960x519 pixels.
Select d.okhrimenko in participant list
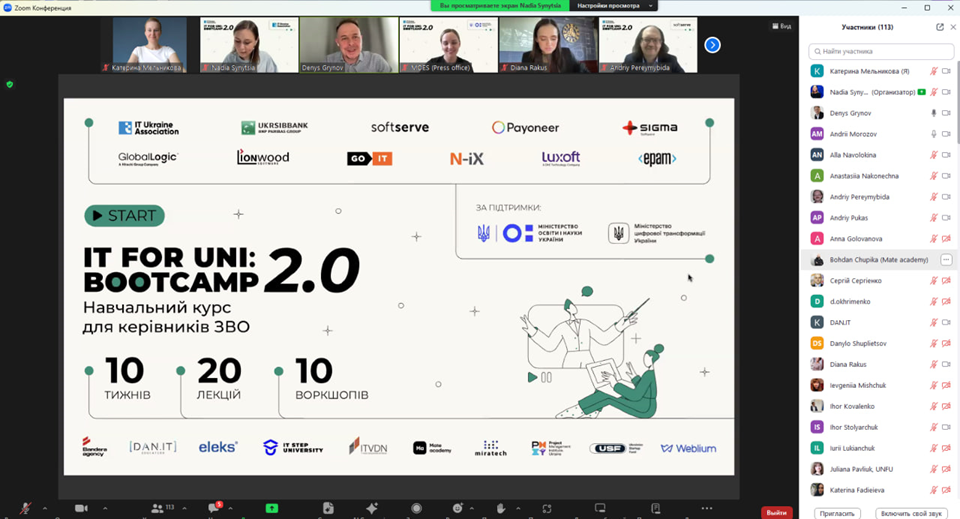(x=879, y=301)
